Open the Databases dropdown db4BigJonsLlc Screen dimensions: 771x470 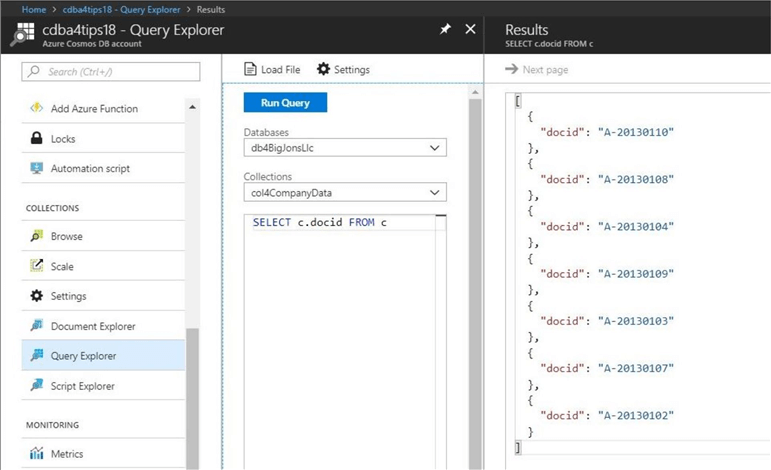click(345, 147)
